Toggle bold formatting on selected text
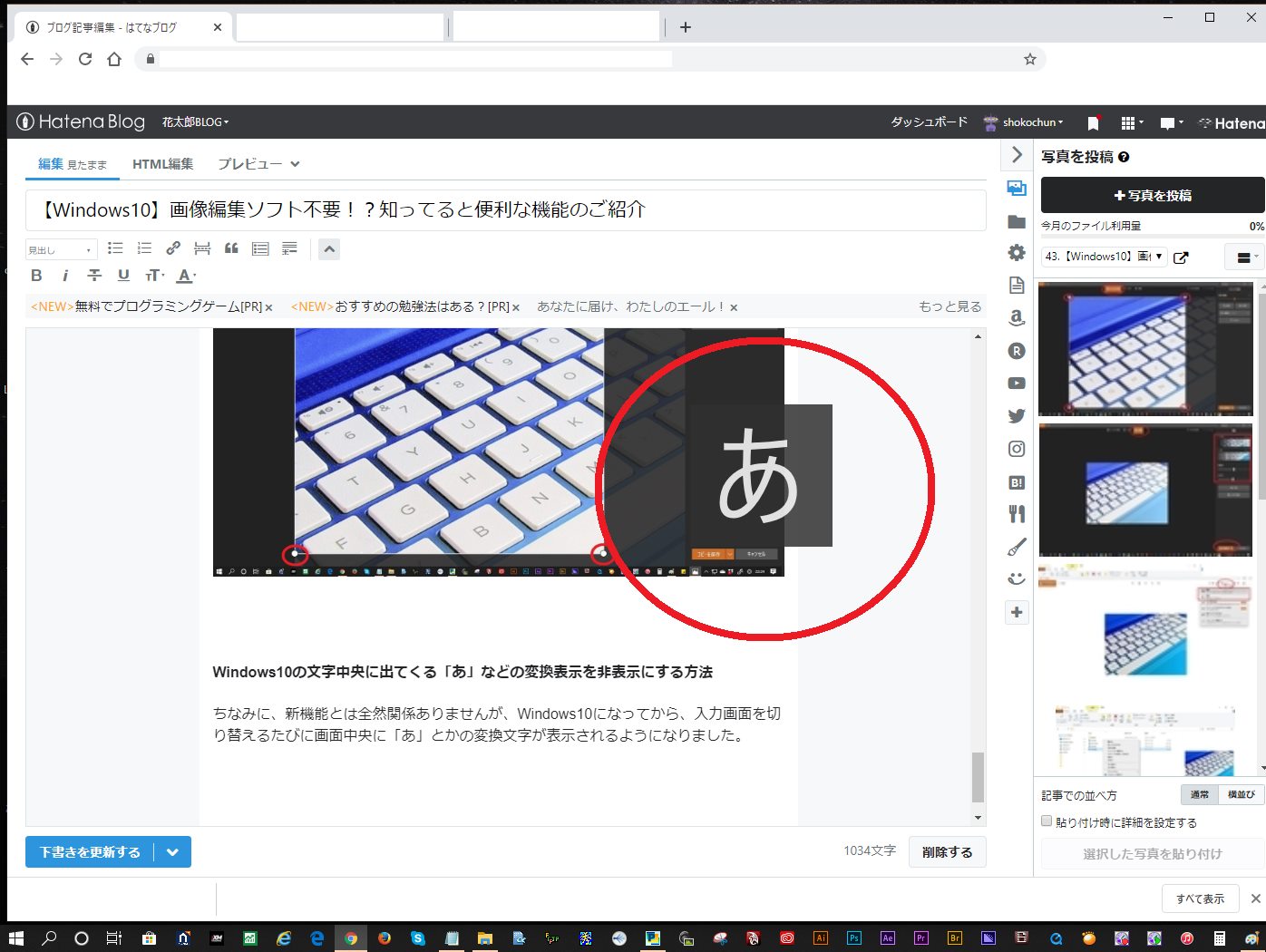The width and height of the screenshot is (1266, 952). tap(36, 276)
